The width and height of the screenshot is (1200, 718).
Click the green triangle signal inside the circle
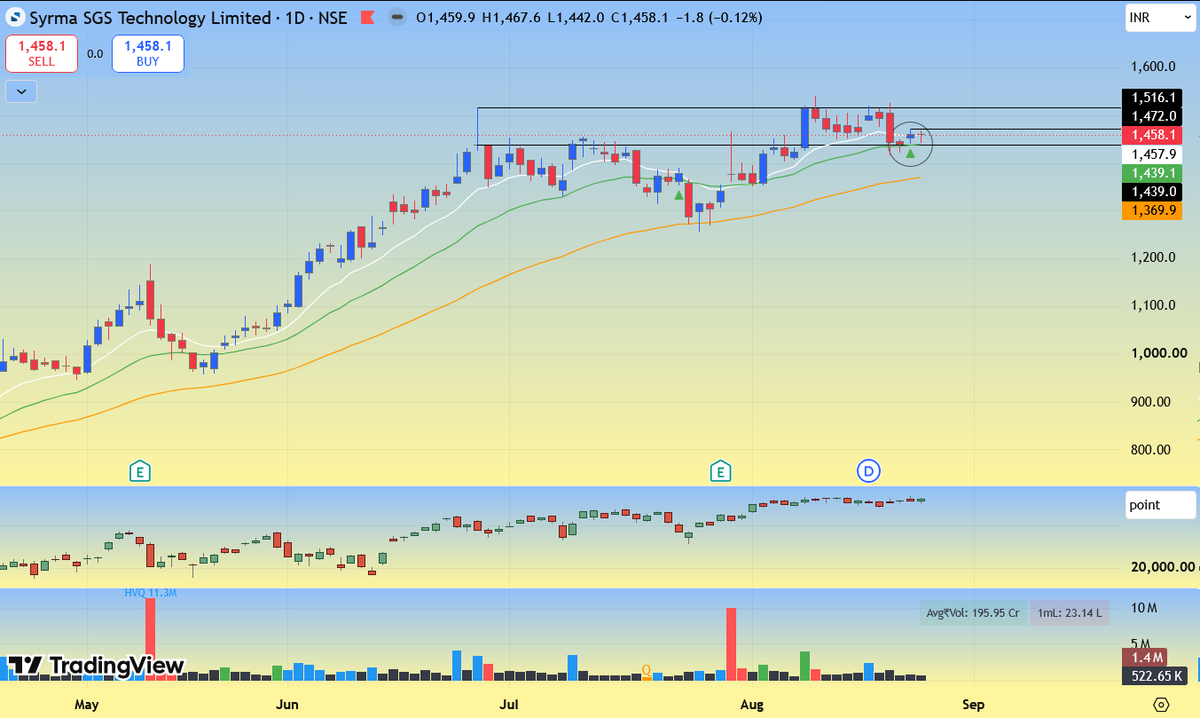(910, 153)
